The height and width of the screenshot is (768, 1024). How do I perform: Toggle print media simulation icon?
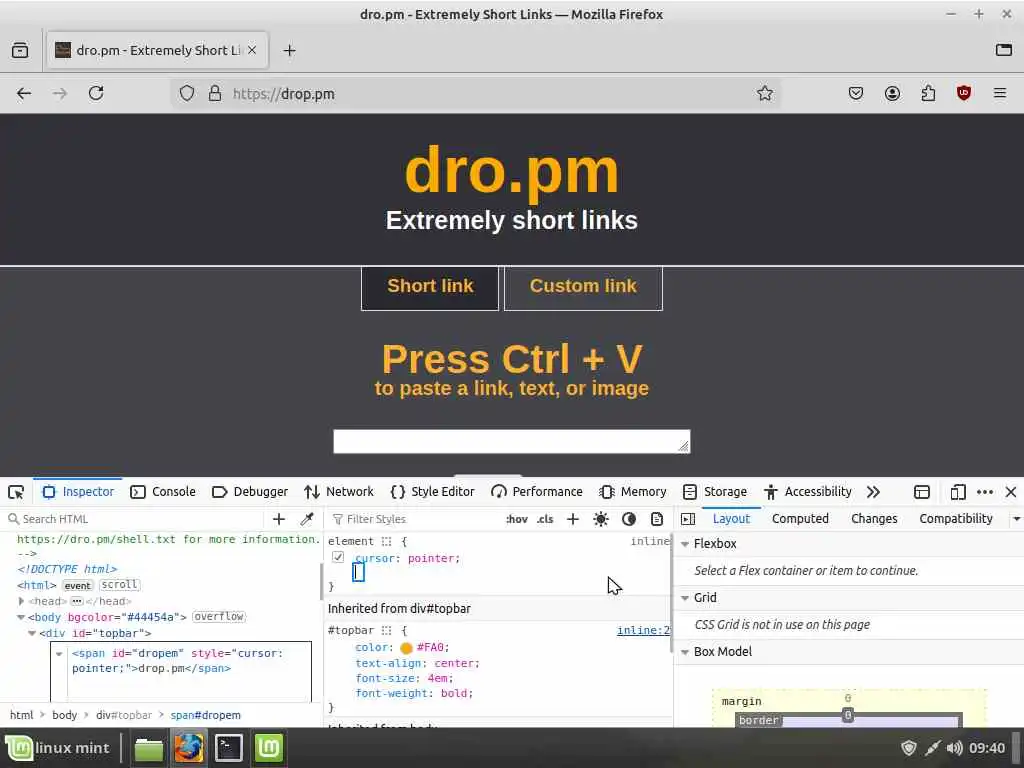click(657, 519)
